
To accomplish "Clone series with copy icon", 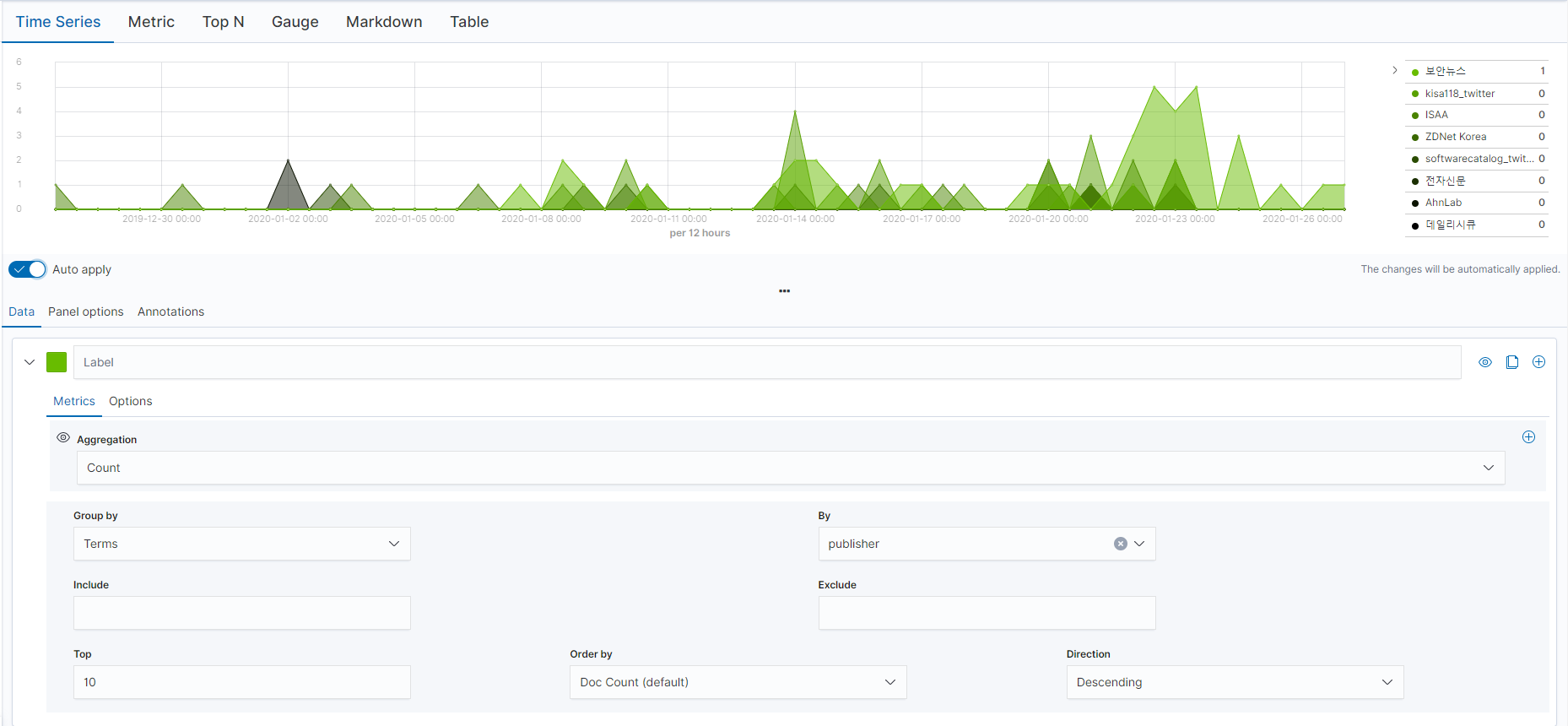I will [1512, 362].
